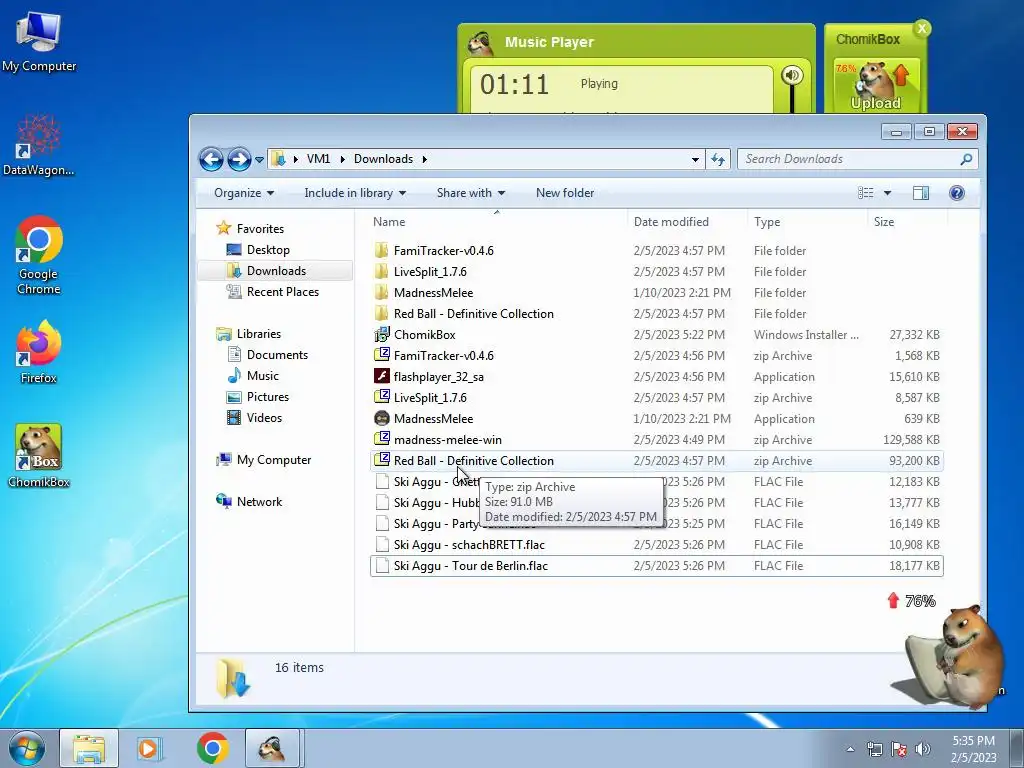
Task: Click the ChomikBox Upload hamster button
Action: click(x=876, y=86)
